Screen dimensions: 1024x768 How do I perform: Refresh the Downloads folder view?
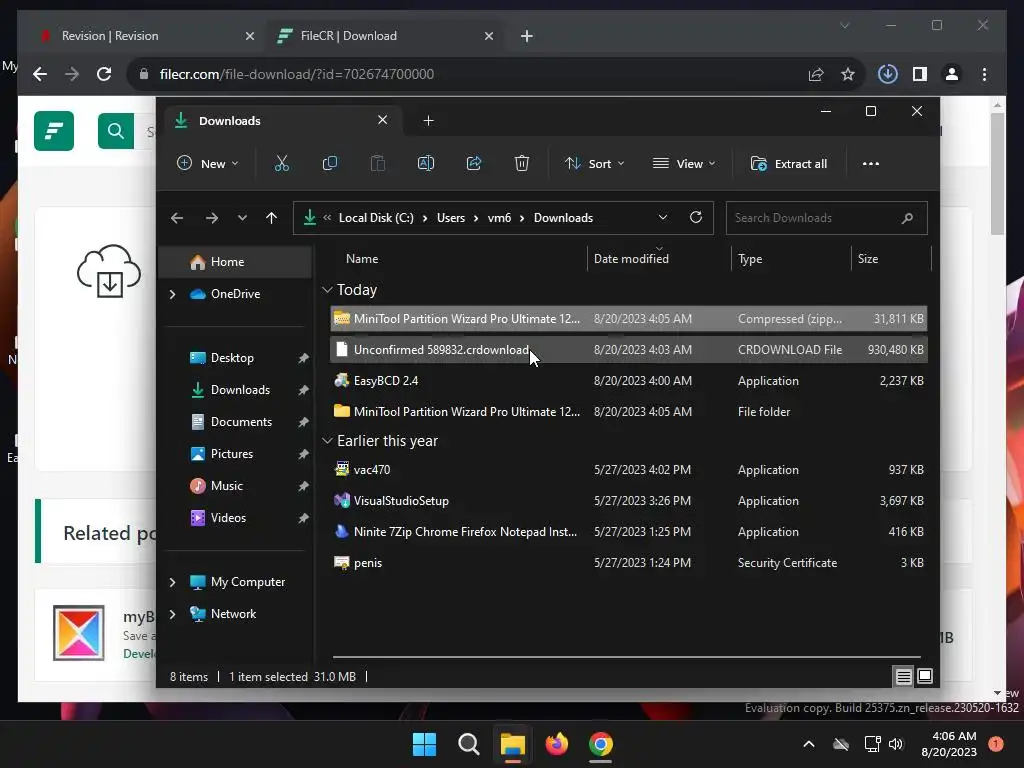coord(696,217)
